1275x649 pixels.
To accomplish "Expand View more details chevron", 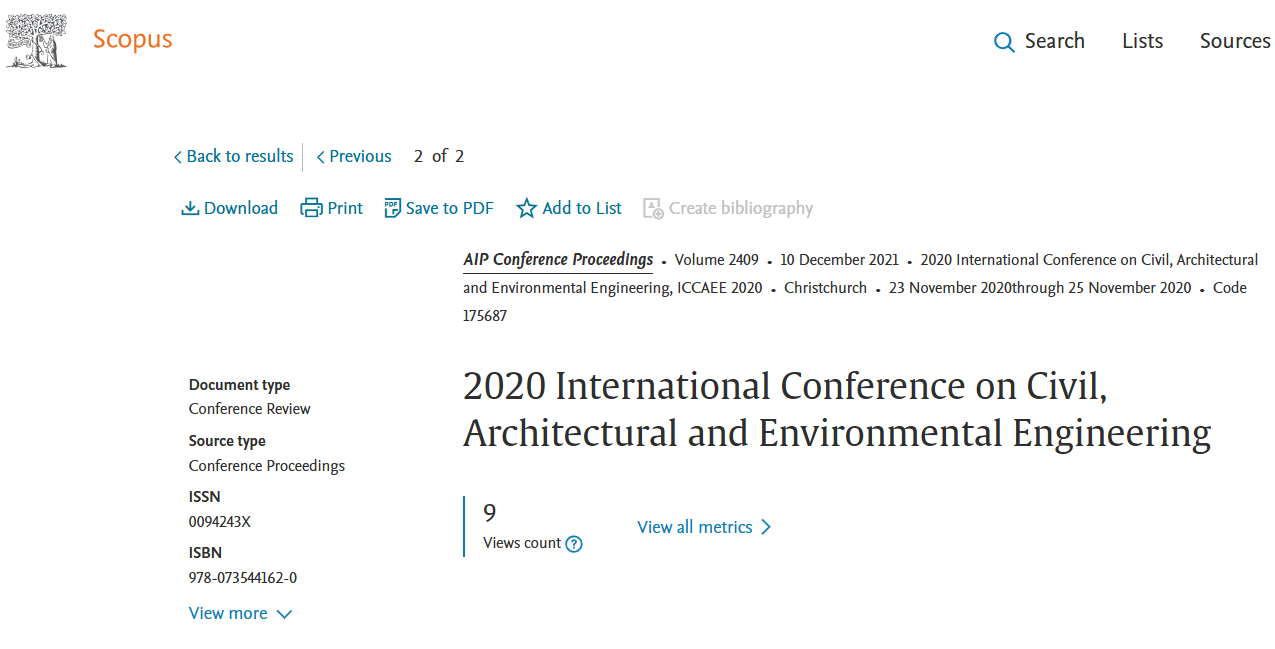I will tap(284, 614).
